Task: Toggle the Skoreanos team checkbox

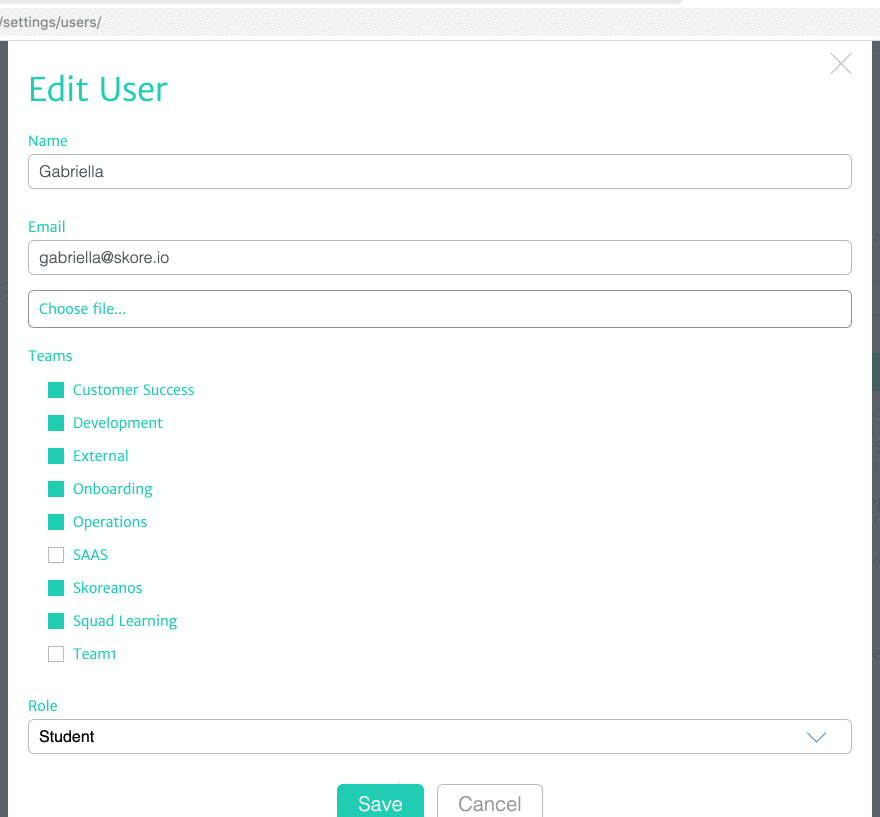Action: pos(56,588)
